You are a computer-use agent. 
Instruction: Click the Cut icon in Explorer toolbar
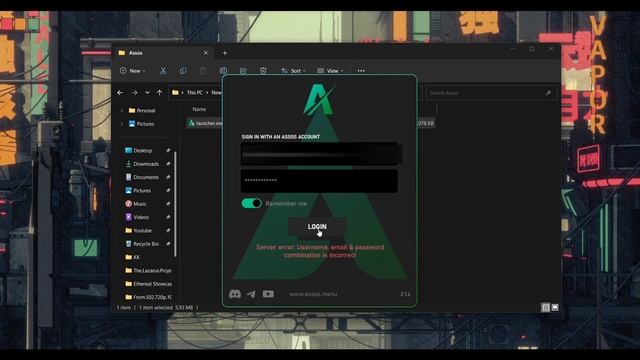[x=163, y=71]
